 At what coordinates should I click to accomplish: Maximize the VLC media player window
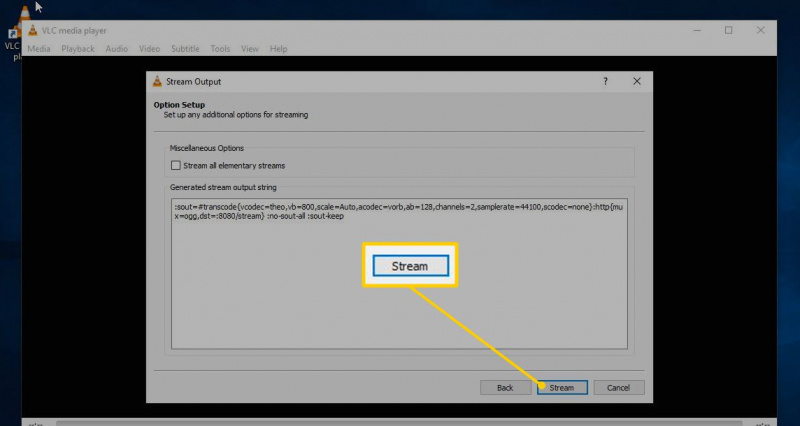(x=729, y=31)
